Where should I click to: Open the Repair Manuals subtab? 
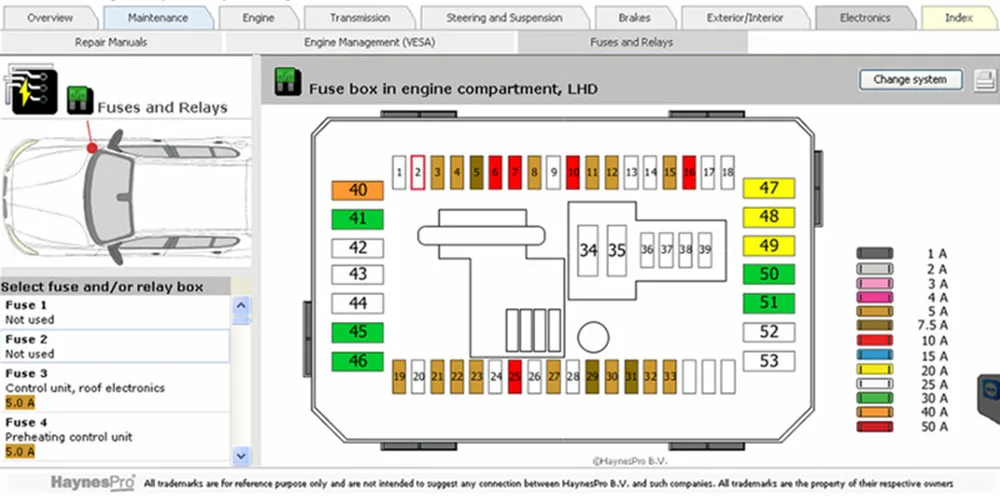coord(111,43)
